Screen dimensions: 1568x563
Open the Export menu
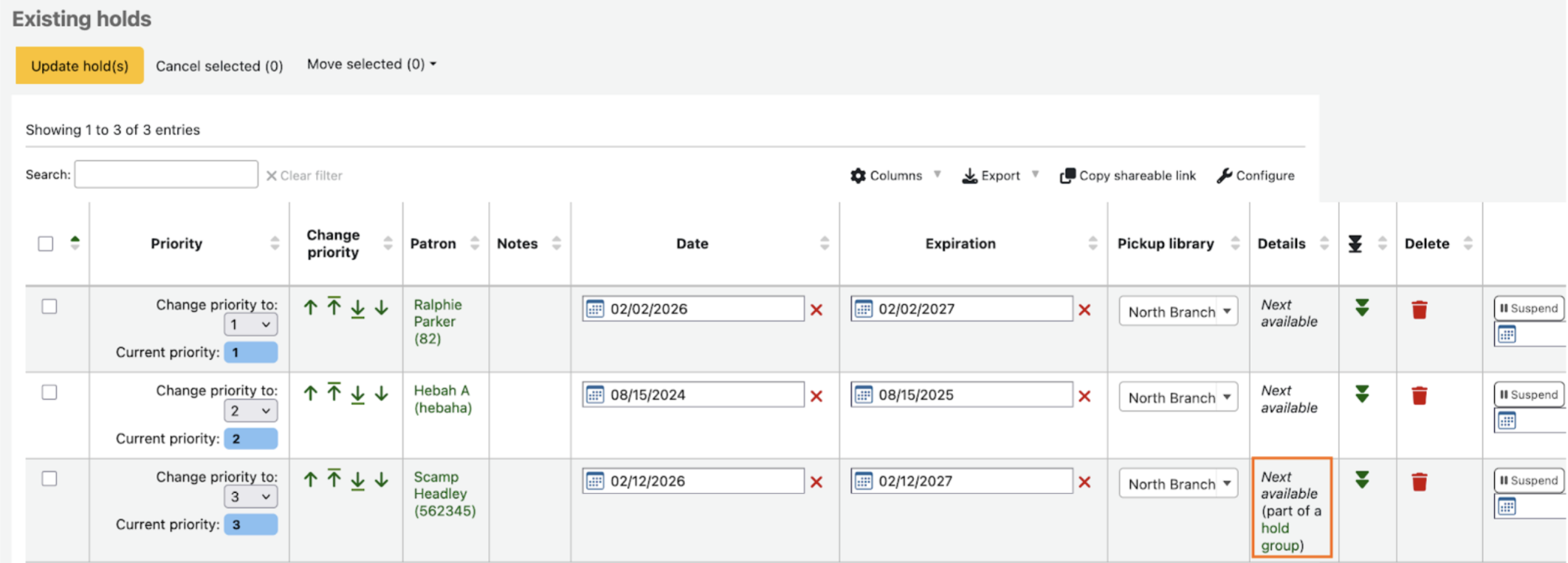1000,176
